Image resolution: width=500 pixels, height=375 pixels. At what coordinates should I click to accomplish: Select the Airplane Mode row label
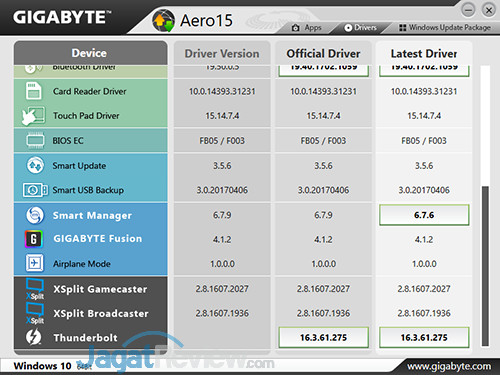[82, 264]
